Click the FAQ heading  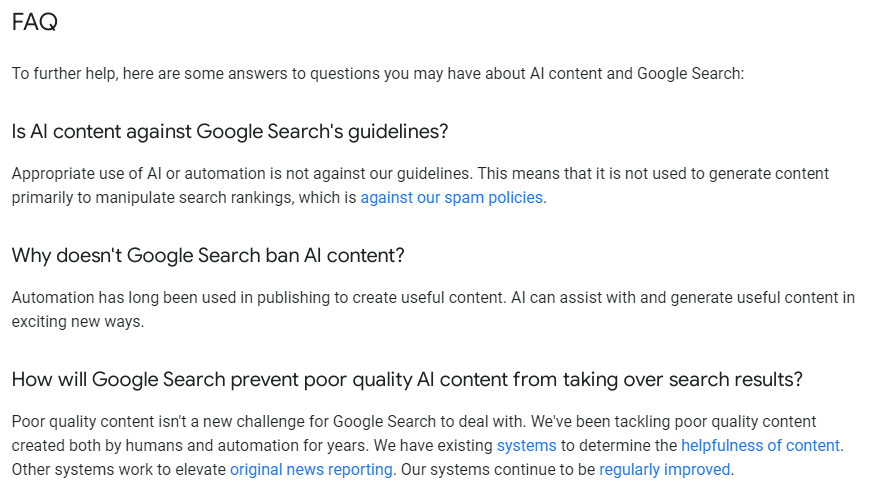pyautogui.click(x=35, y=22)
